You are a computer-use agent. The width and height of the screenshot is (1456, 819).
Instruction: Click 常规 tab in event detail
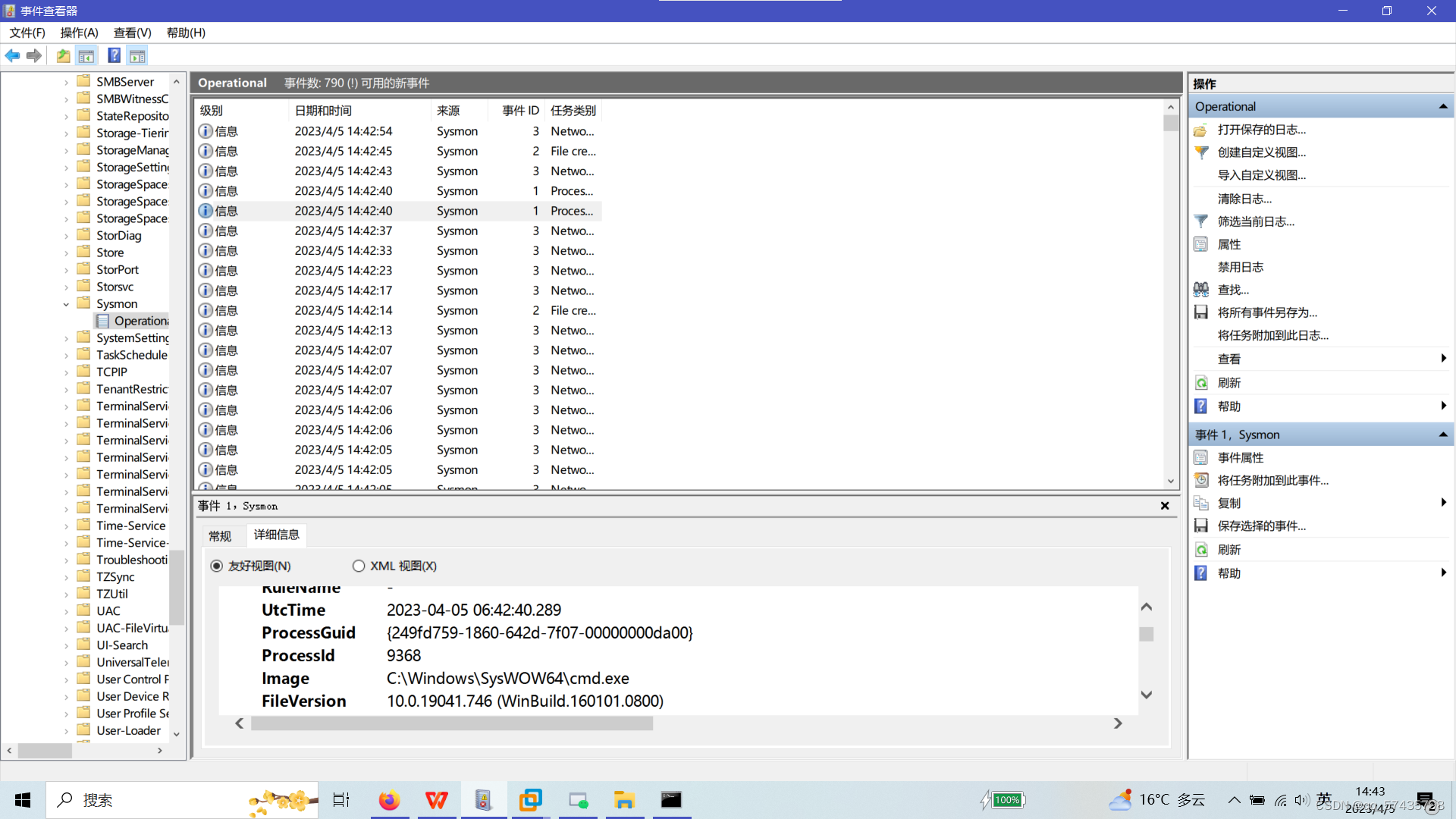point(219,535)
